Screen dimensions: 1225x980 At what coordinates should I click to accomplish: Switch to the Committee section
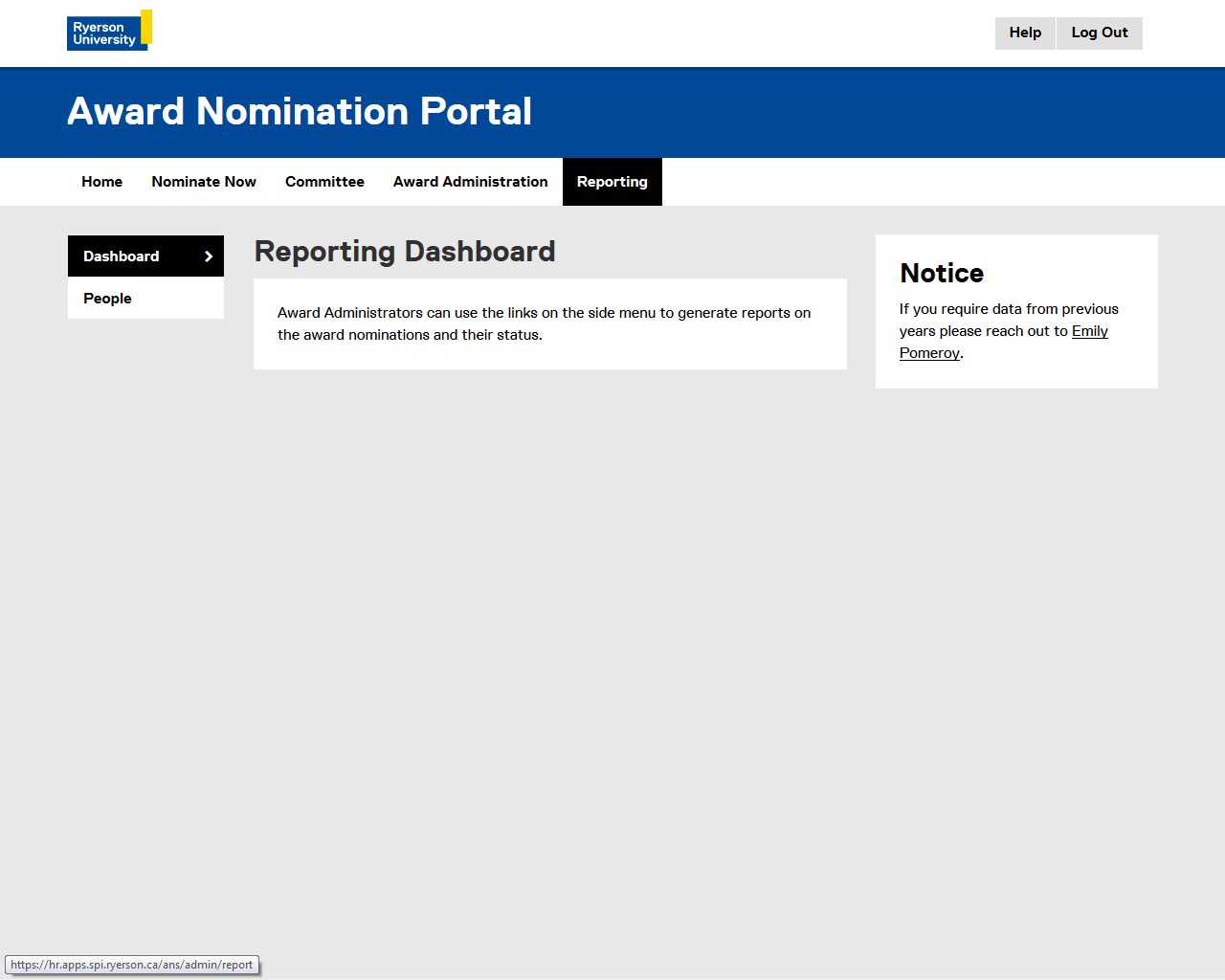pos(324,182)
